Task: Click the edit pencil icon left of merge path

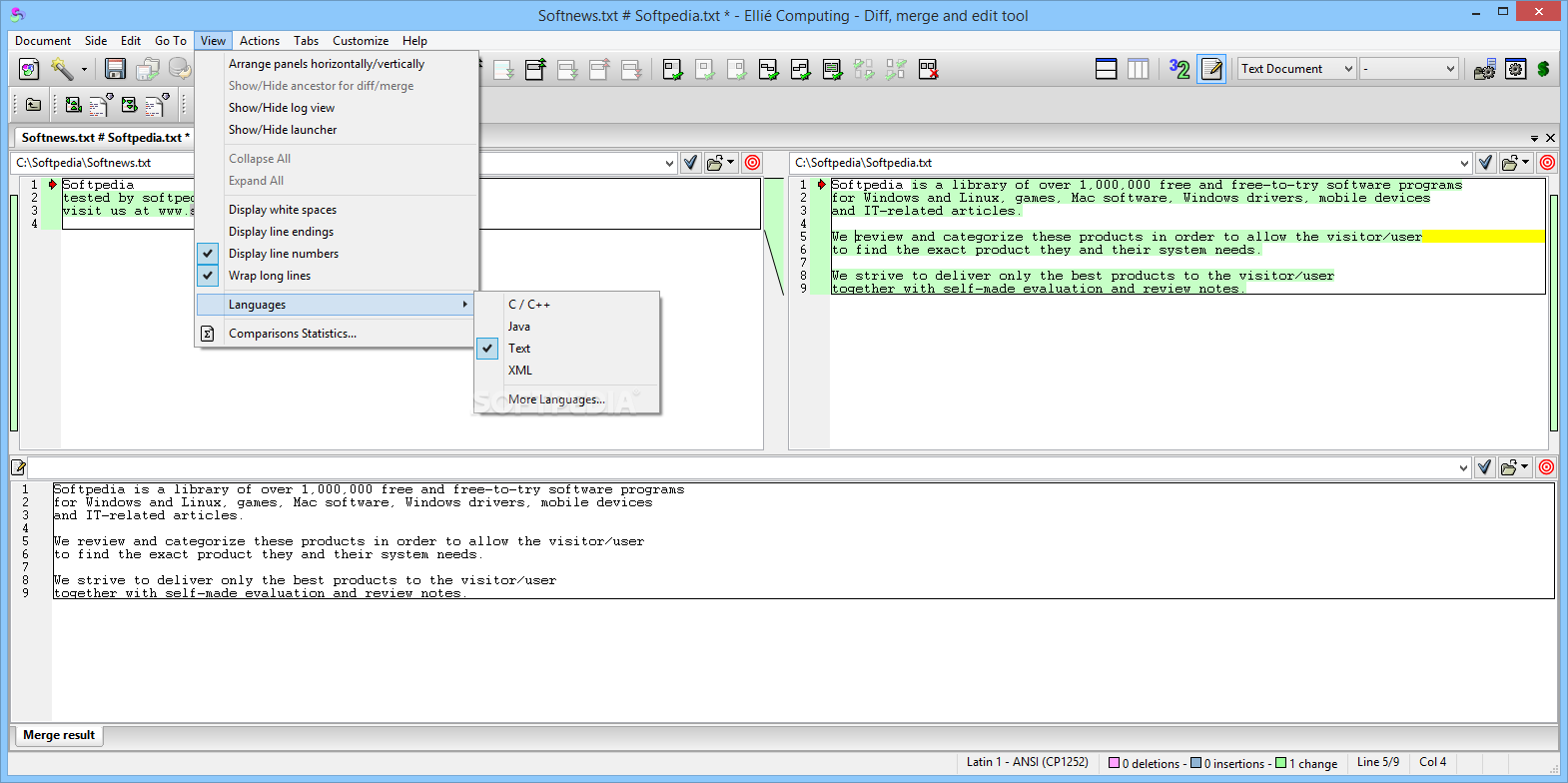Action: [x=18, y=467]
